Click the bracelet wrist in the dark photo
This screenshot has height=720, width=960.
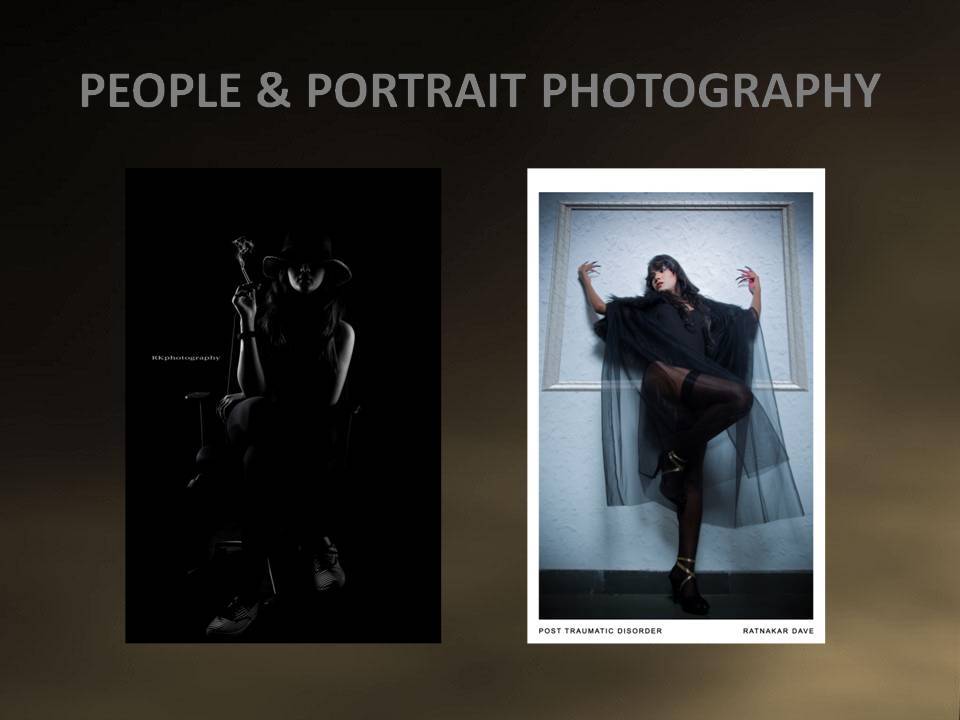coord(245,331)
